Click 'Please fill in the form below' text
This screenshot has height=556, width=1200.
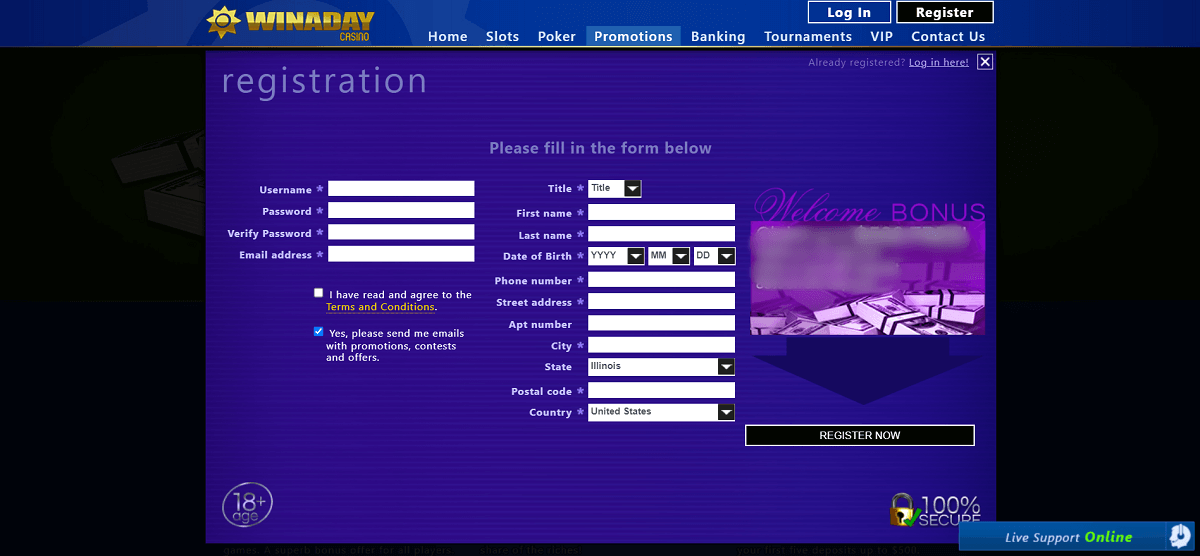point(600,148)
